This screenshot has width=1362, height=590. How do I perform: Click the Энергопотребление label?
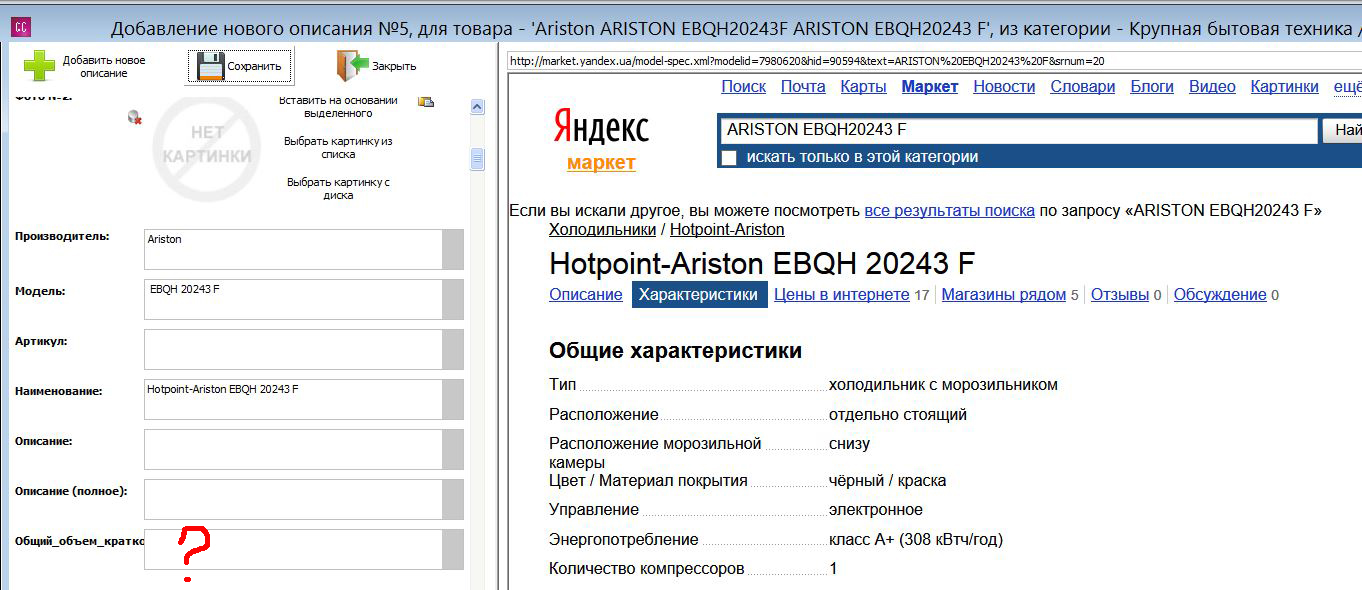[x=624, y=540]
